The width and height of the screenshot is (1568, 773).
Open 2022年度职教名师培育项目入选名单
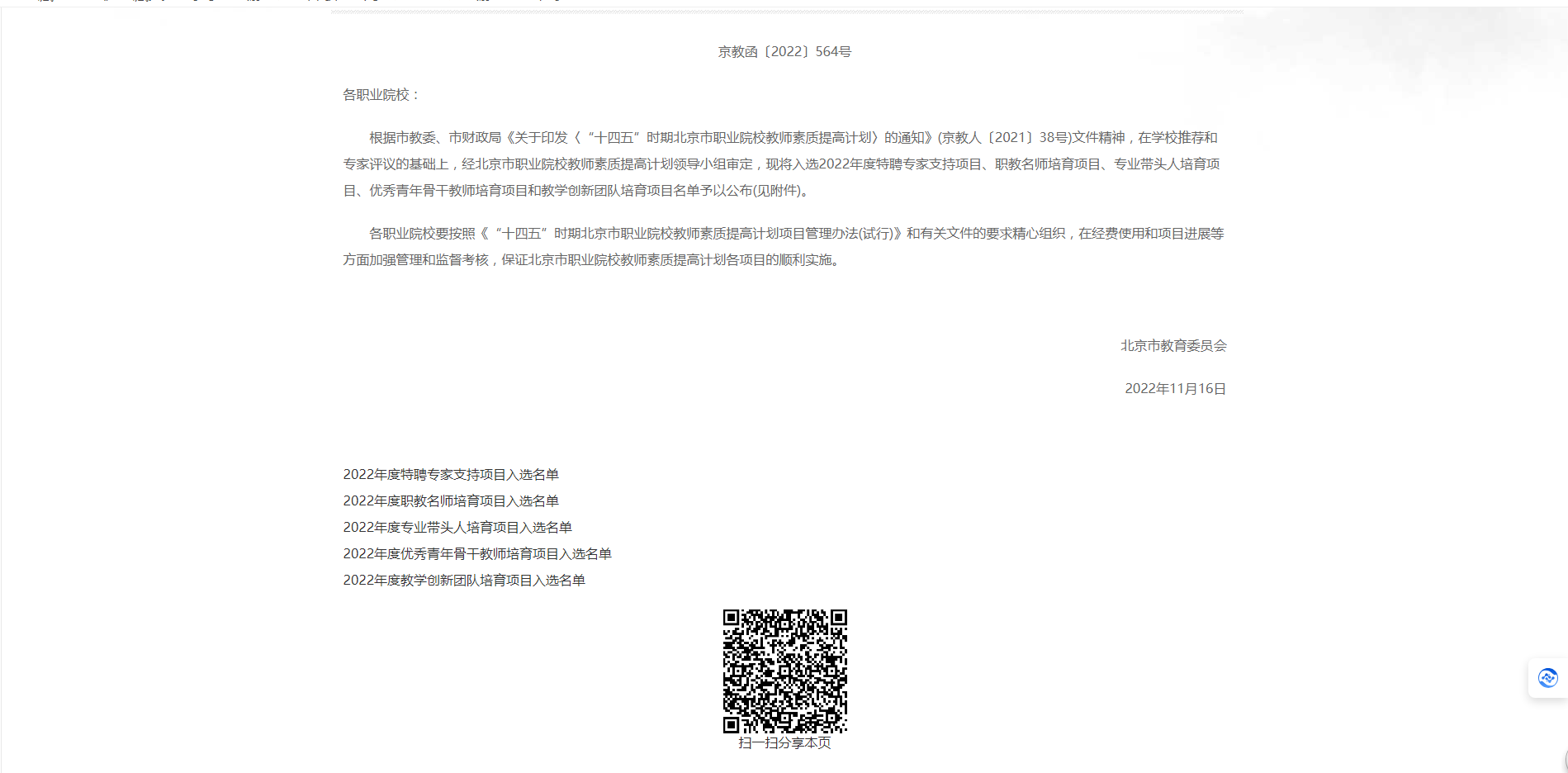tap(451, 501)
